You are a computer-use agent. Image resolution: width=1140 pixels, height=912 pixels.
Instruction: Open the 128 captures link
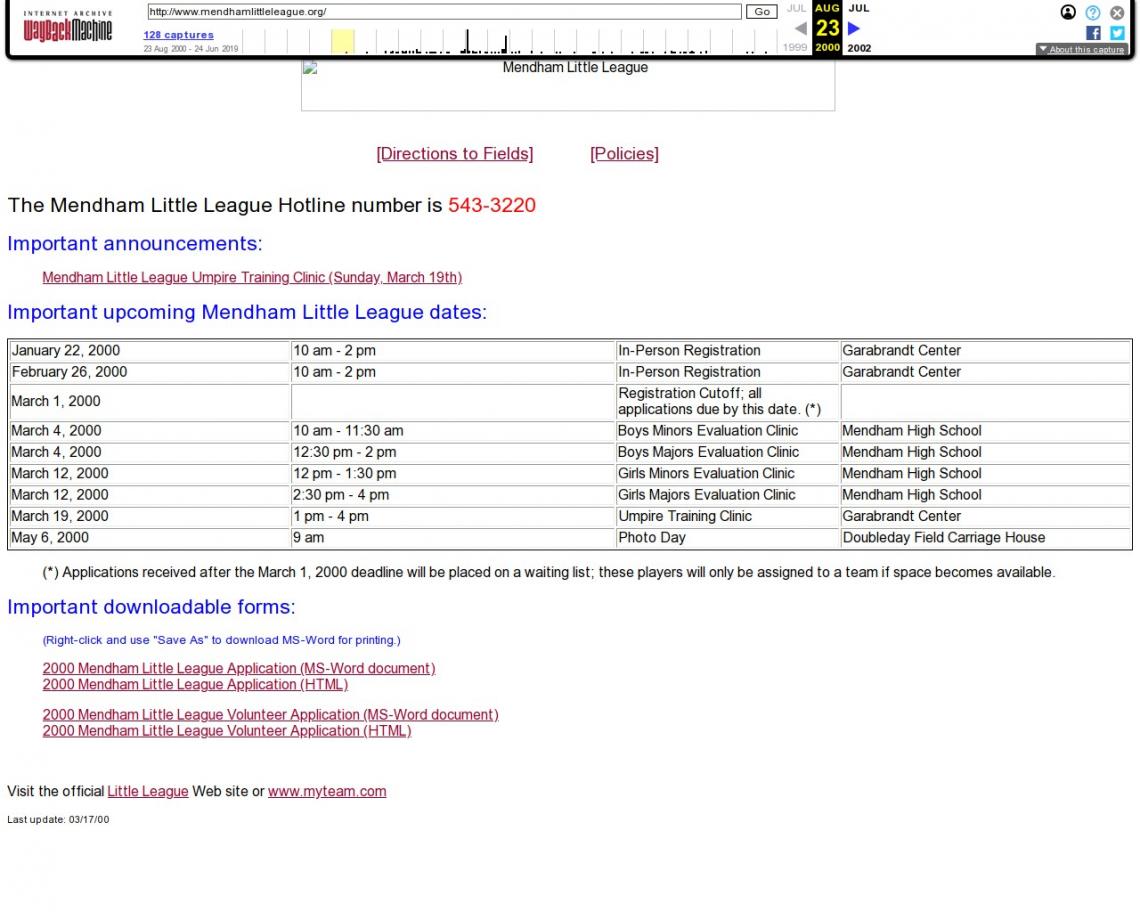coord(178,35)
